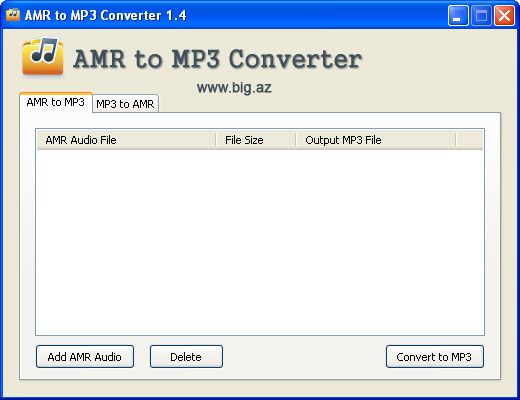The width and height of the screenshot is (520, 400).
Task: Start conversion with Convert to MP3
Action: pos(434,357)
